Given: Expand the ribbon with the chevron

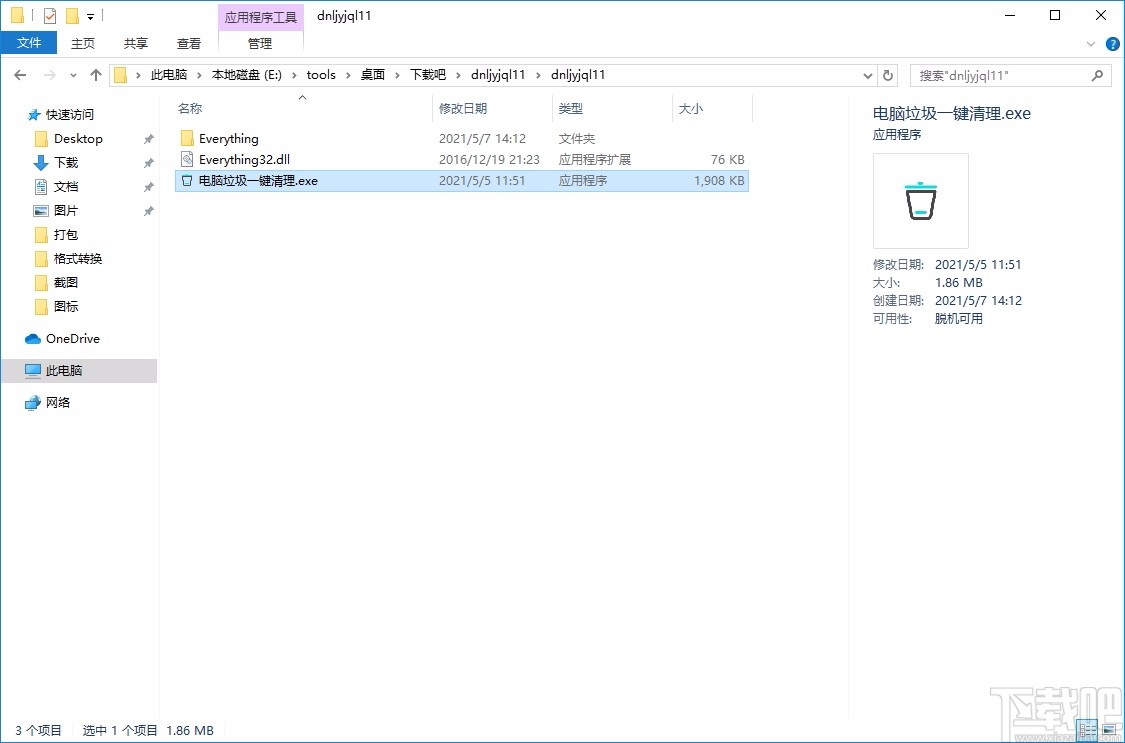Looking at the screenshot, I should pyautogui.click(x=1091, y=43).
